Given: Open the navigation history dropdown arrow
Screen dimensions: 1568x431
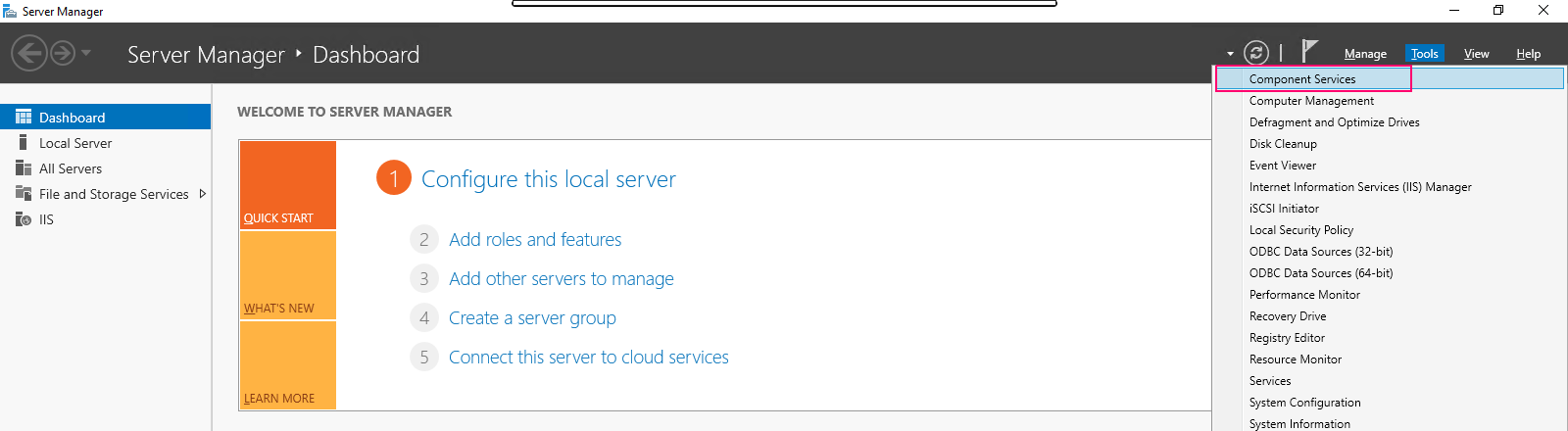Looking at the screenshot, I should tap(86, 53).
